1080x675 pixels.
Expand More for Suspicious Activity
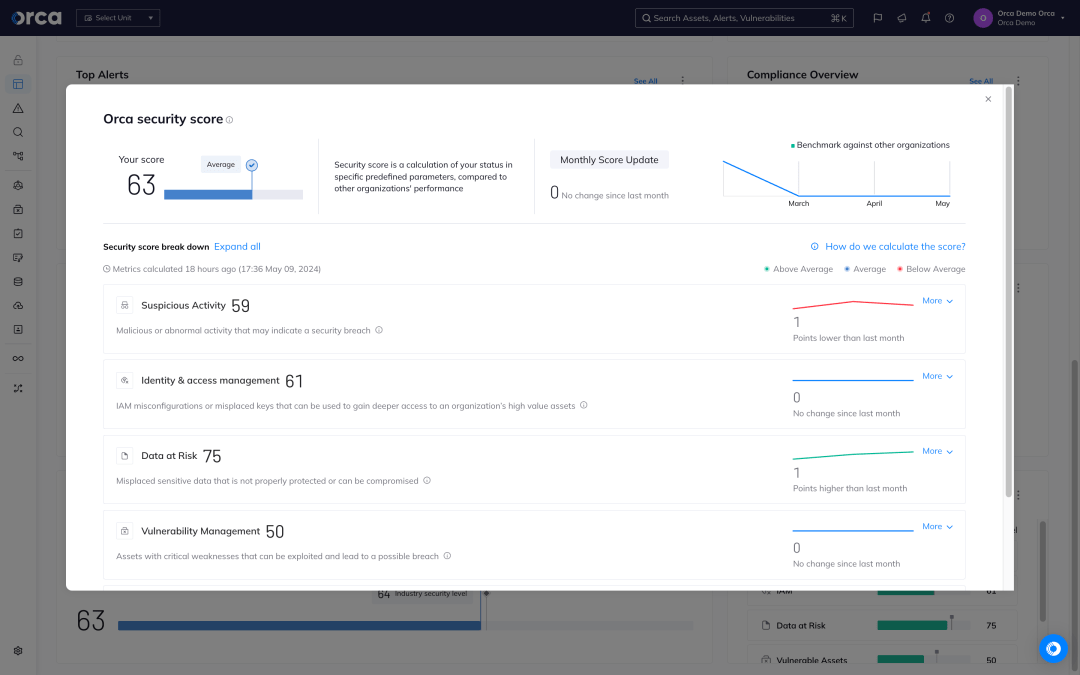[937, 301]
